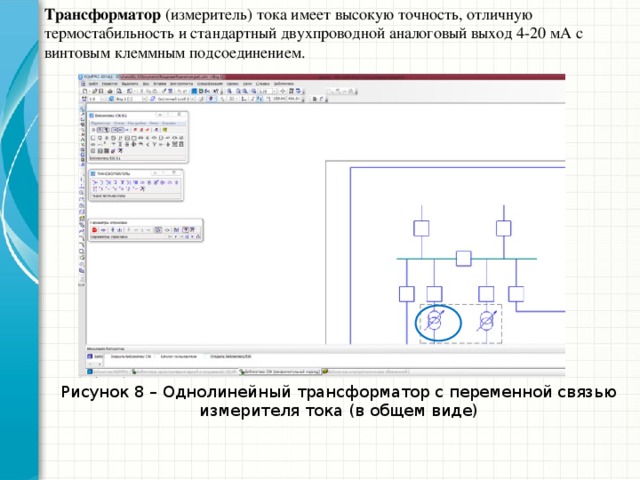Switch to Библиотека ESK (ознакомительный период) tab
The width and height of the screenshot is (640, 480).
pyautogui.click(x=280, y=371)
